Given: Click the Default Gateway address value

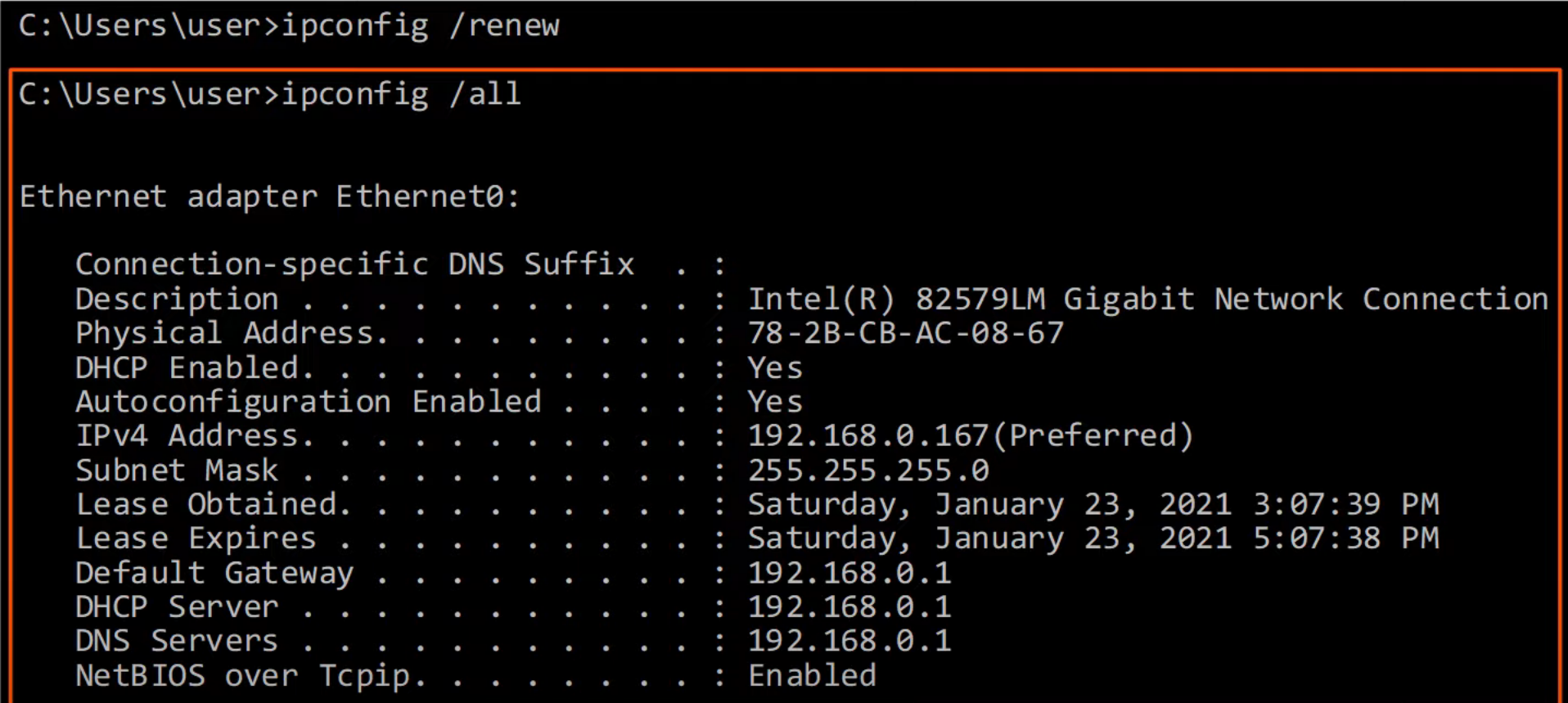Looking at the screenshot, I should (849, 573).
